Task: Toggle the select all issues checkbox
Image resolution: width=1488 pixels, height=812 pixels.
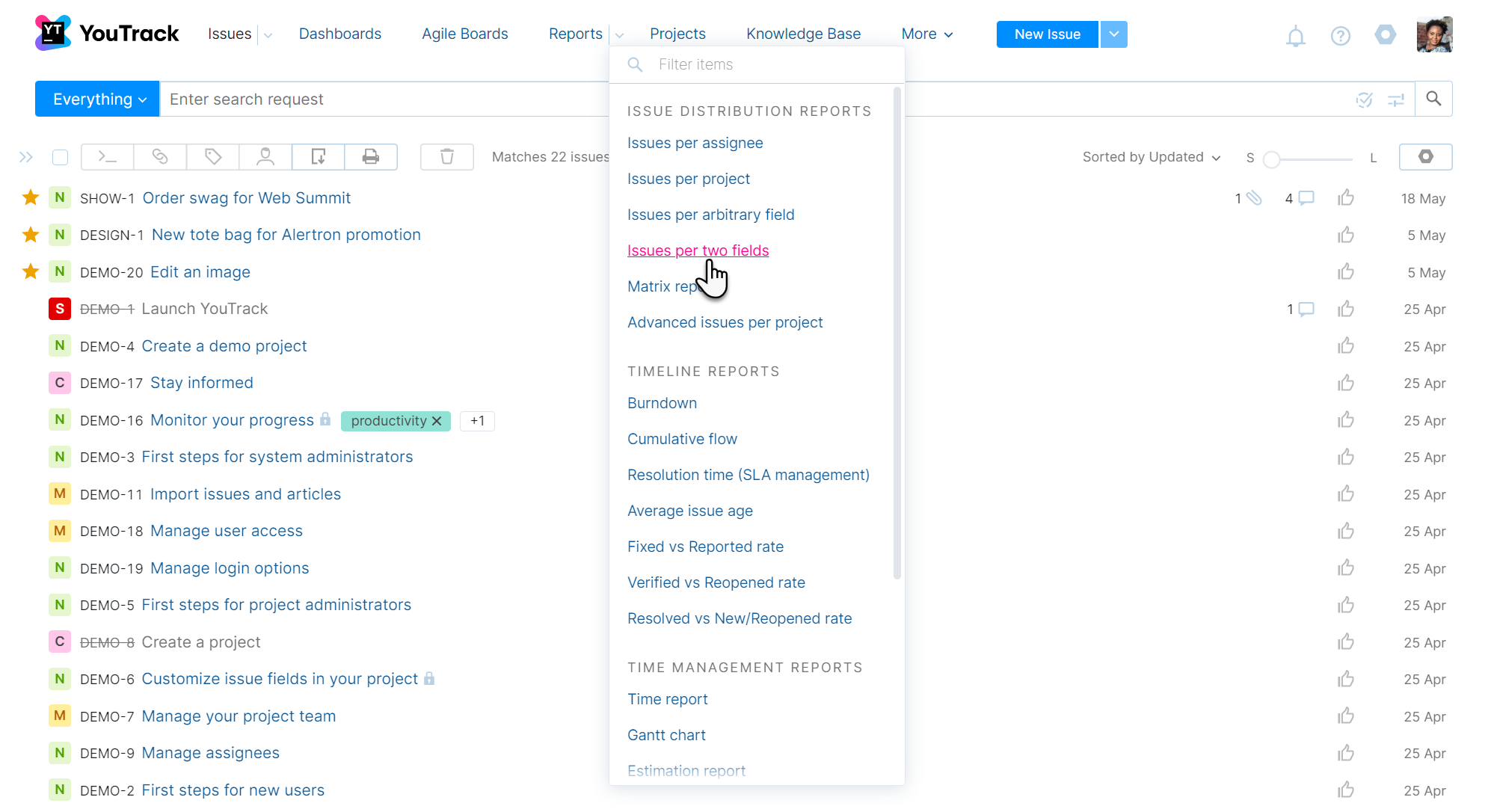Action: pos(61,157)
